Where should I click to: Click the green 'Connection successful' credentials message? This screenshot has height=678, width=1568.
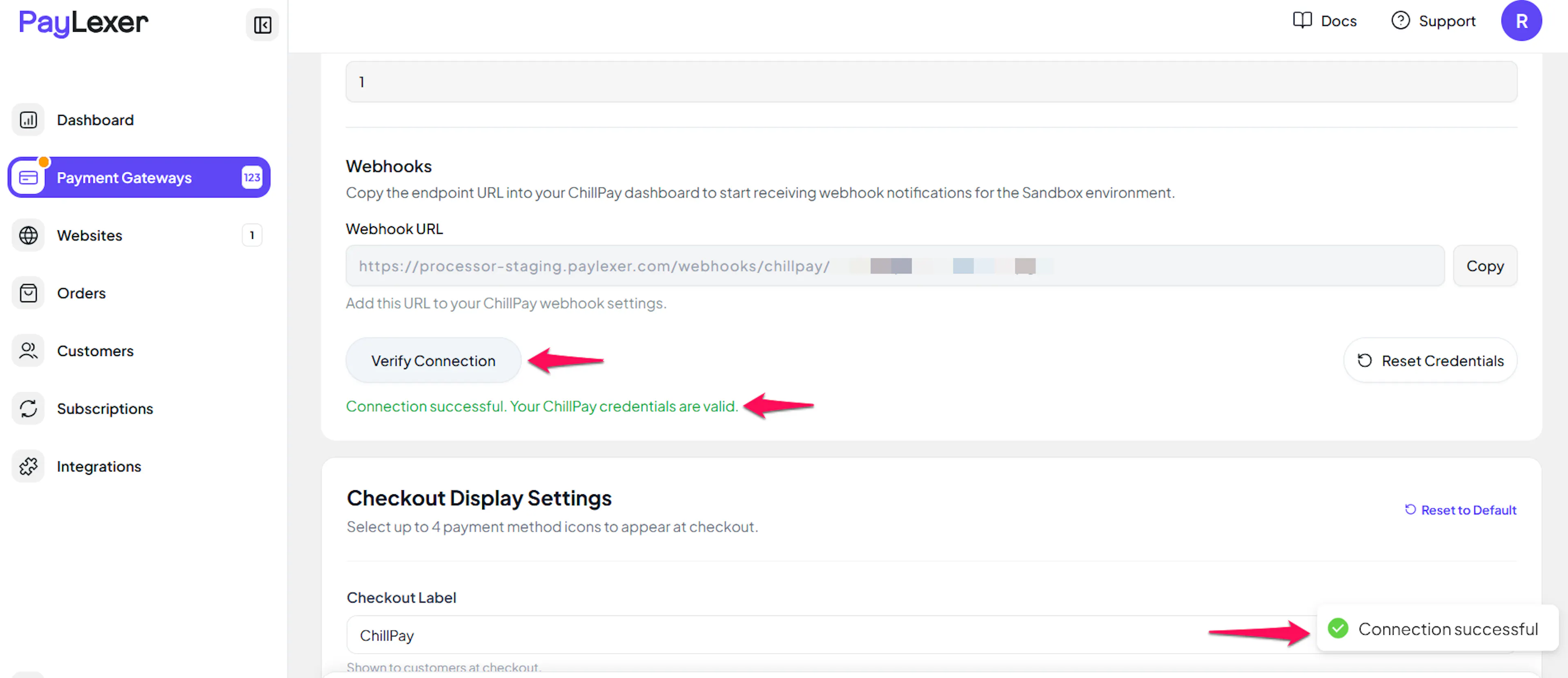[542, 406]
